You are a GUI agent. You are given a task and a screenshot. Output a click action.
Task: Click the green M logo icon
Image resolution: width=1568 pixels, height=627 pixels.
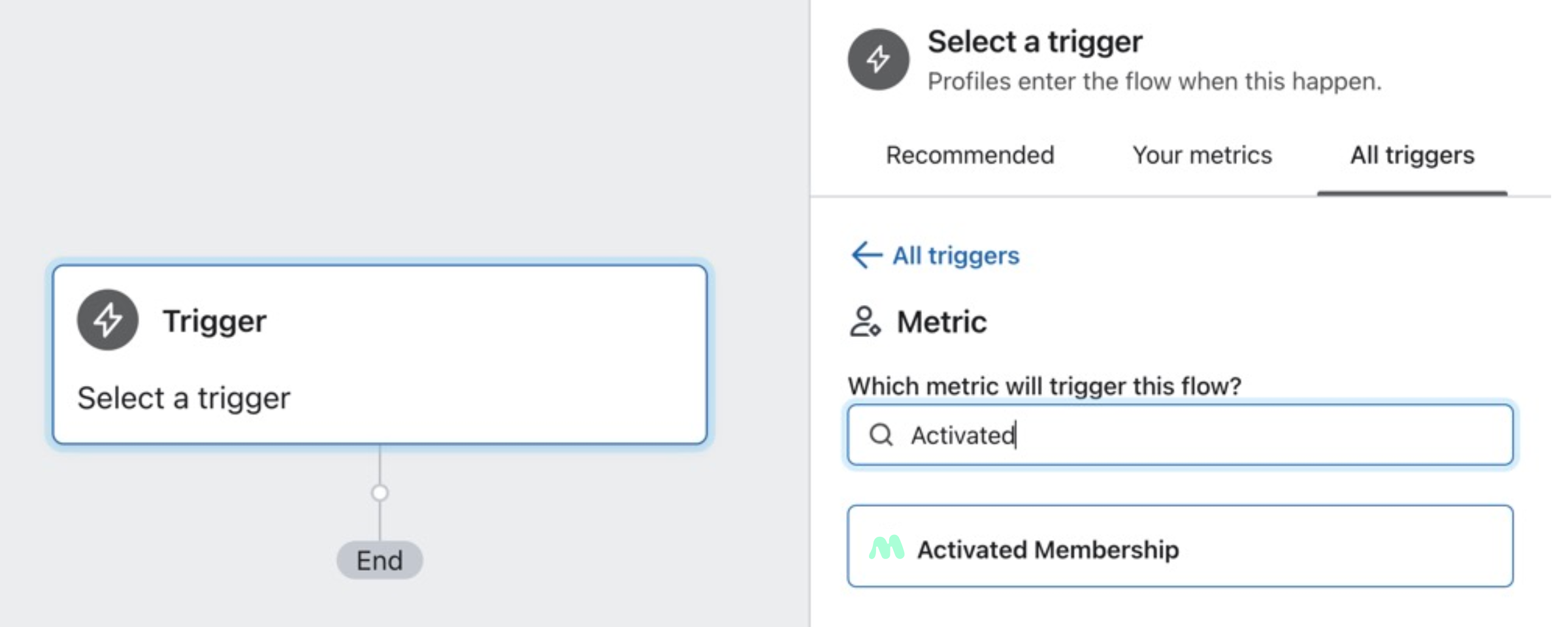click(887, 549)
